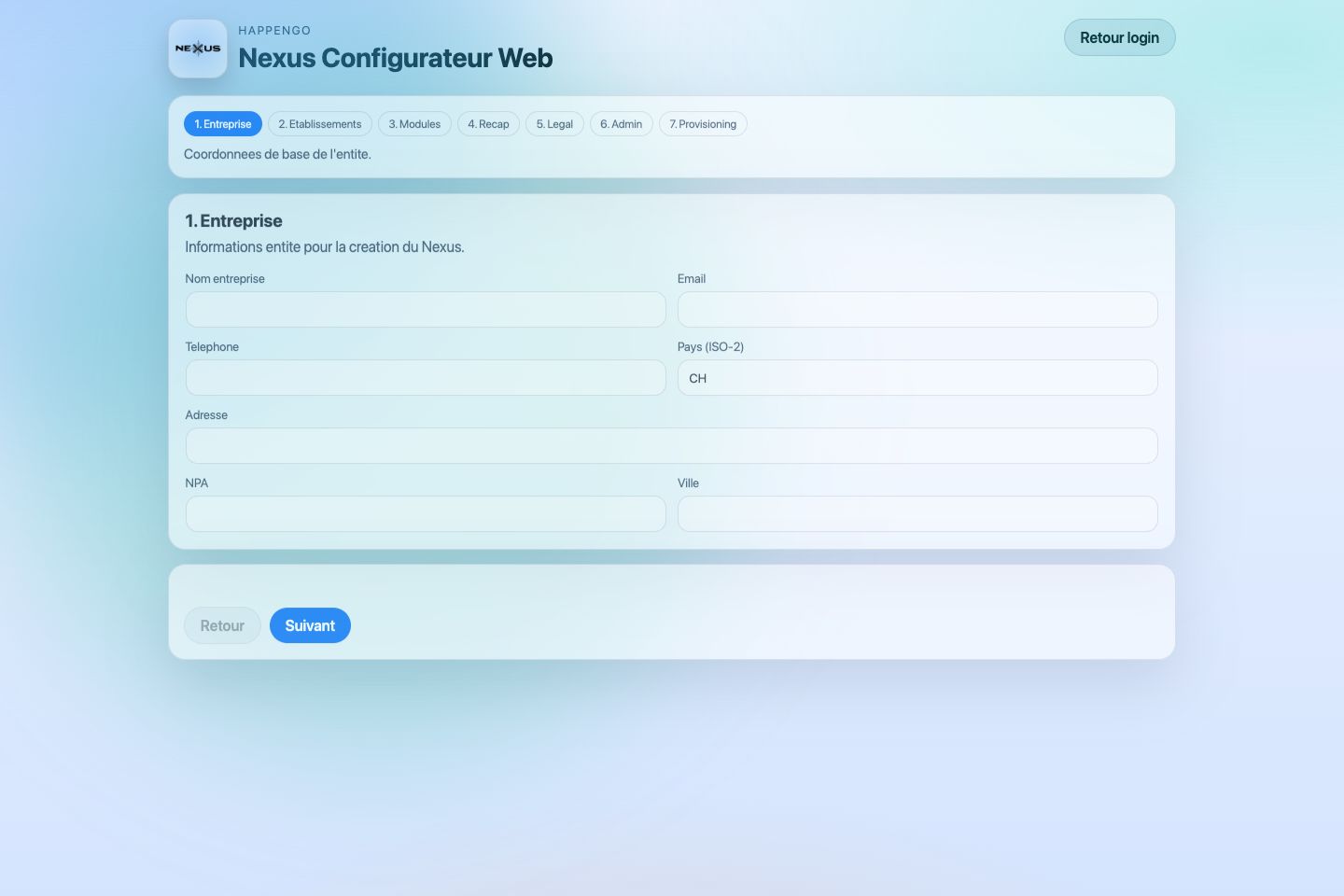The width and height of the screenshot is (1344, 896).
Task: Open the 5. Legal tab
Action: coord(554,124)
